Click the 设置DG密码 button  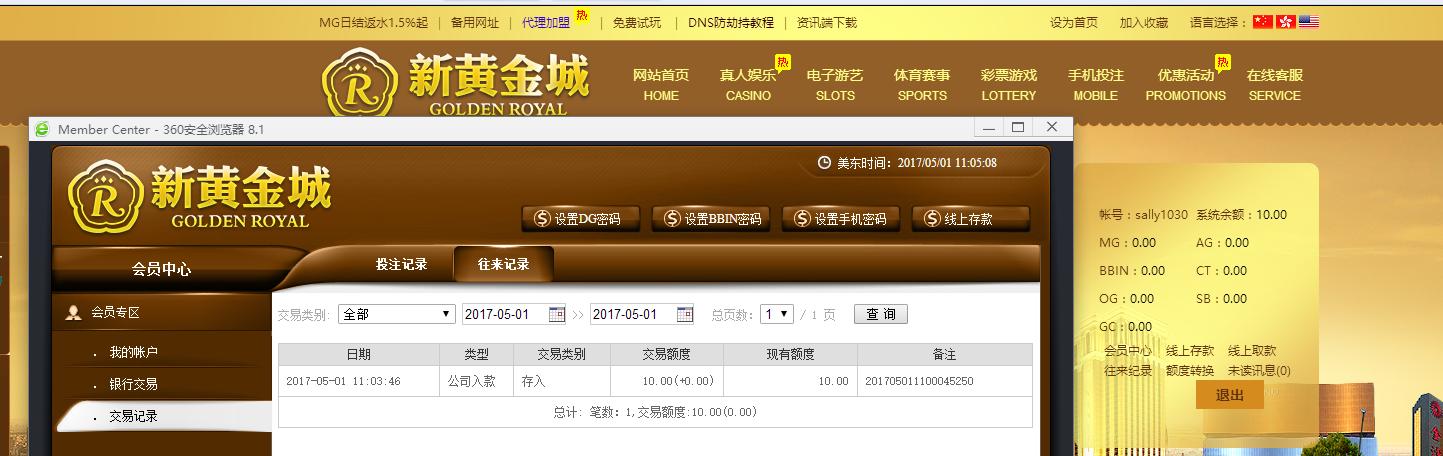(581, 219)
